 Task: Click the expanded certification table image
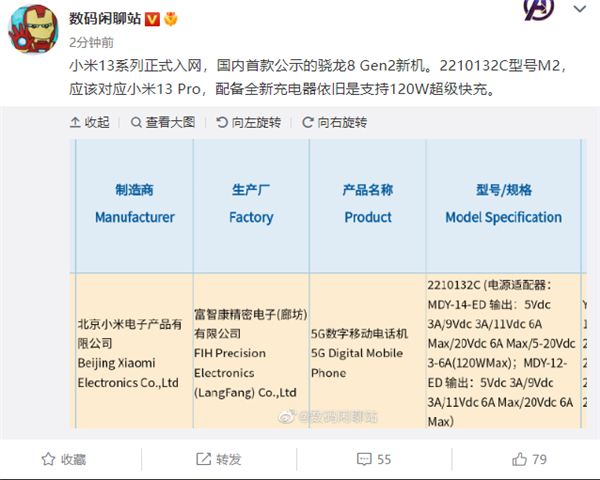328,284
